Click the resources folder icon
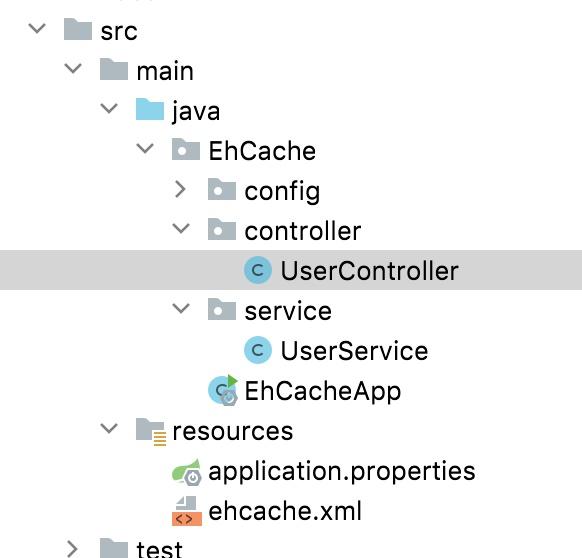Image resolution: width=582 pixels, height=558 pixels. (151, 431)
